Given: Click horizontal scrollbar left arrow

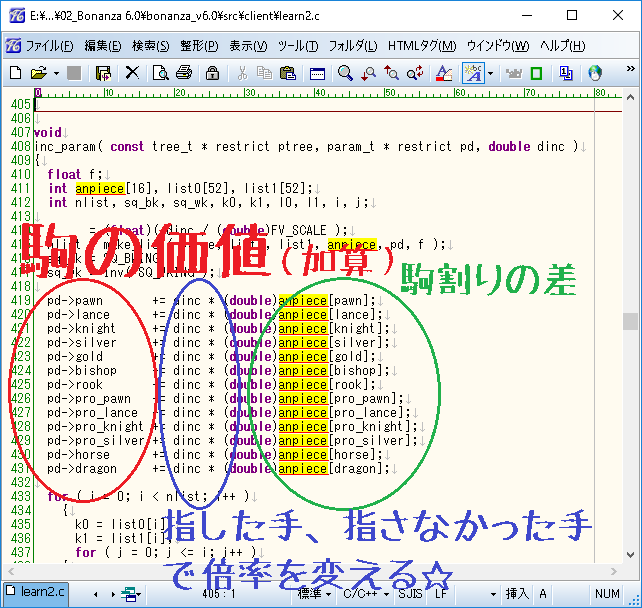Looking at the screenshot, I should [11, 571].
